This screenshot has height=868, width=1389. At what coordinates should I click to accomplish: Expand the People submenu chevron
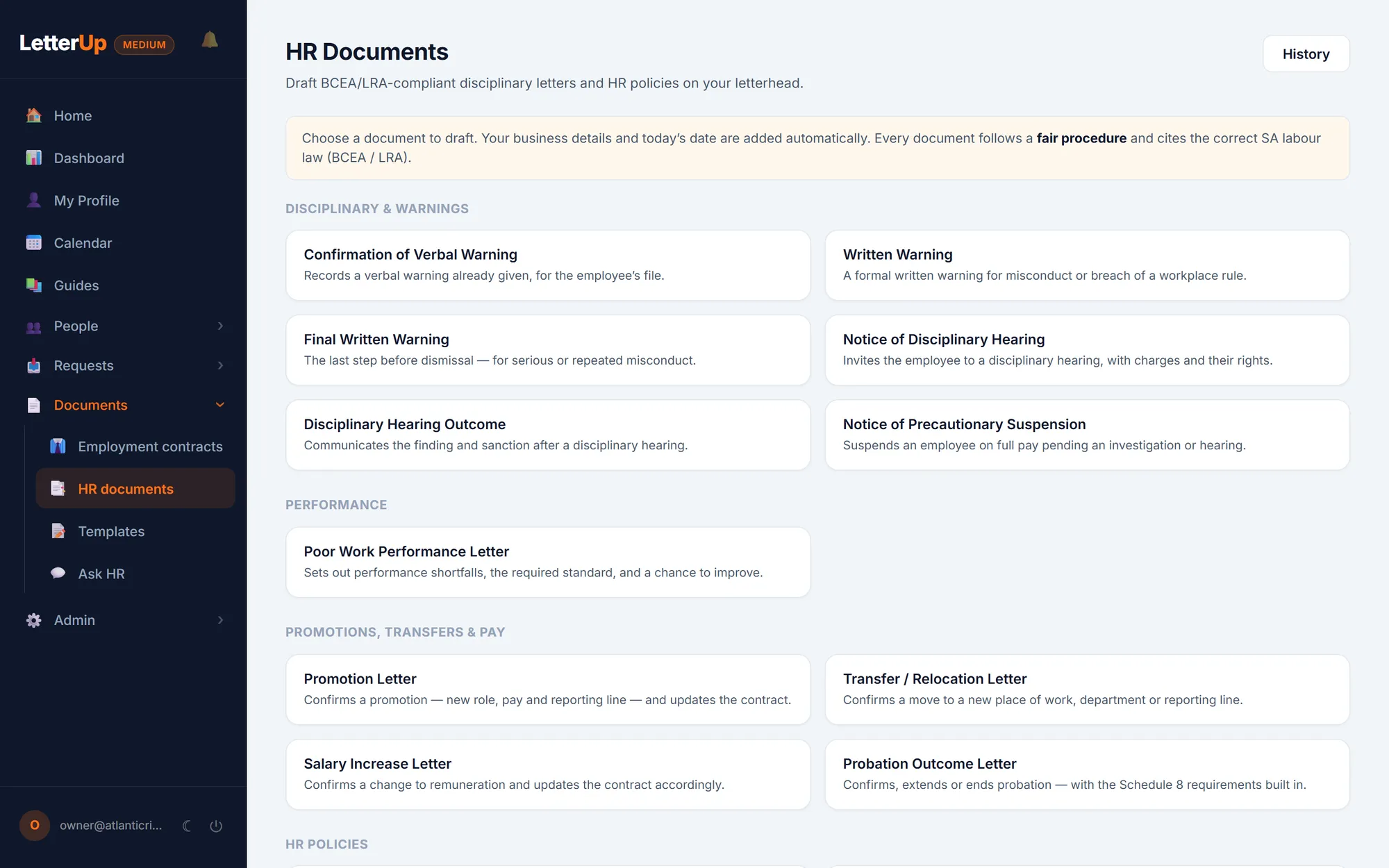(x=220, y=326)
